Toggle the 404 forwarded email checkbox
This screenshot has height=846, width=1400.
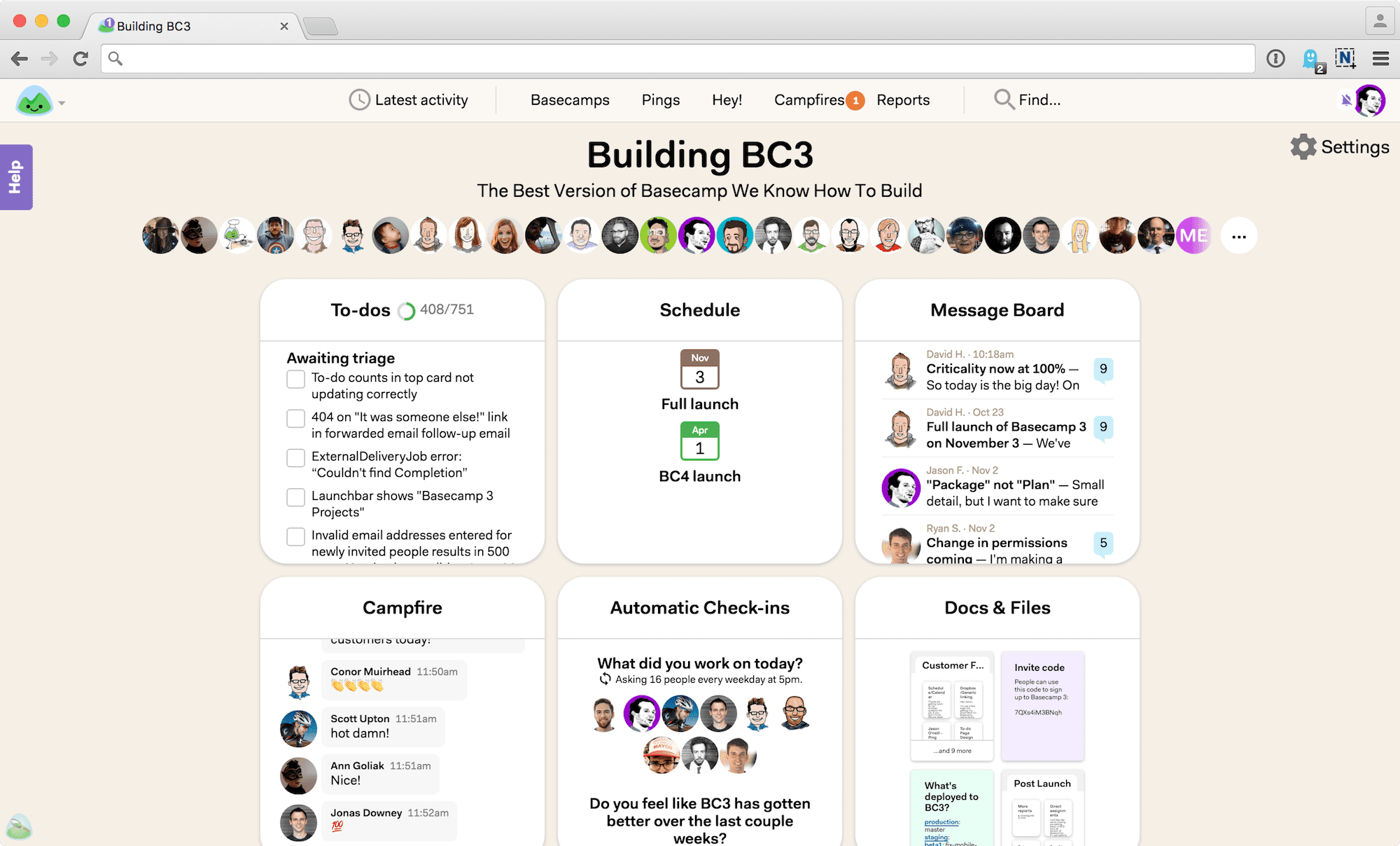(296, 418)
